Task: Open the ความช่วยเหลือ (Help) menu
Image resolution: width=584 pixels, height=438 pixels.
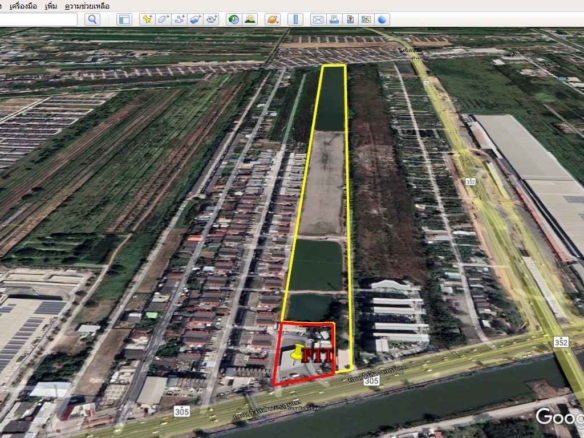Action: pyautogui.click(x=87, y=6)
